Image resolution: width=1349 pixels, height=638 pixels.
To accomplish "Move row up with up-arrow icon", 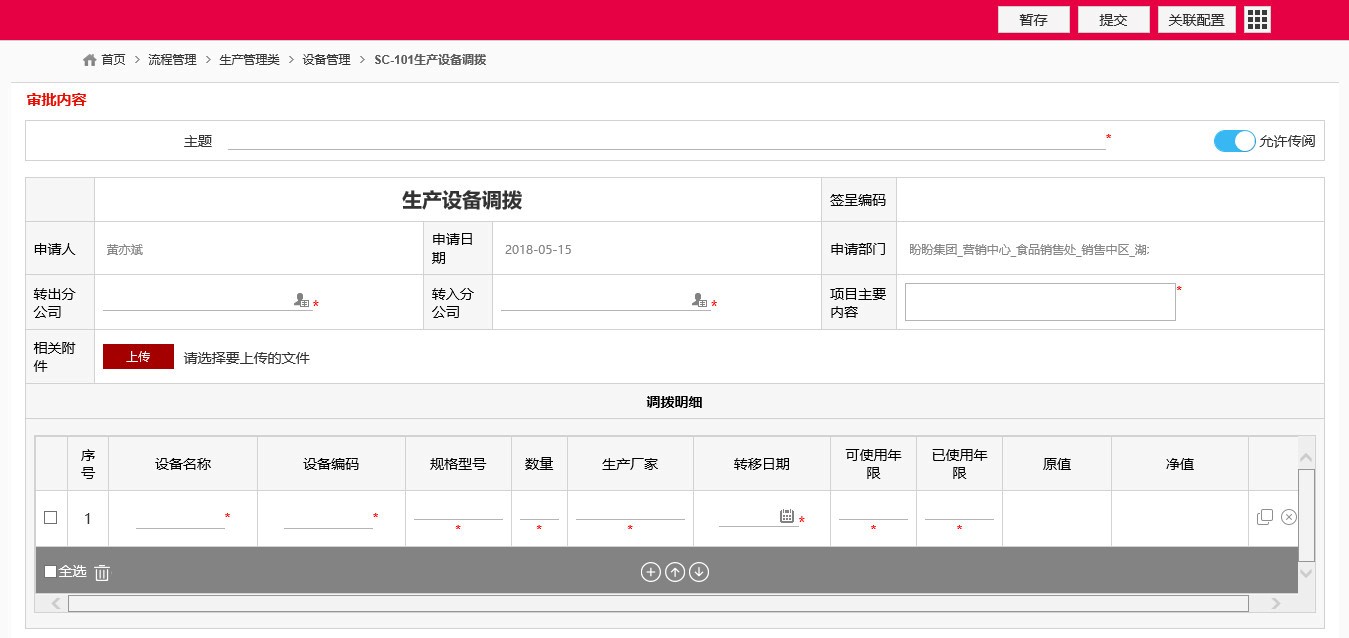I will [675, 572].
